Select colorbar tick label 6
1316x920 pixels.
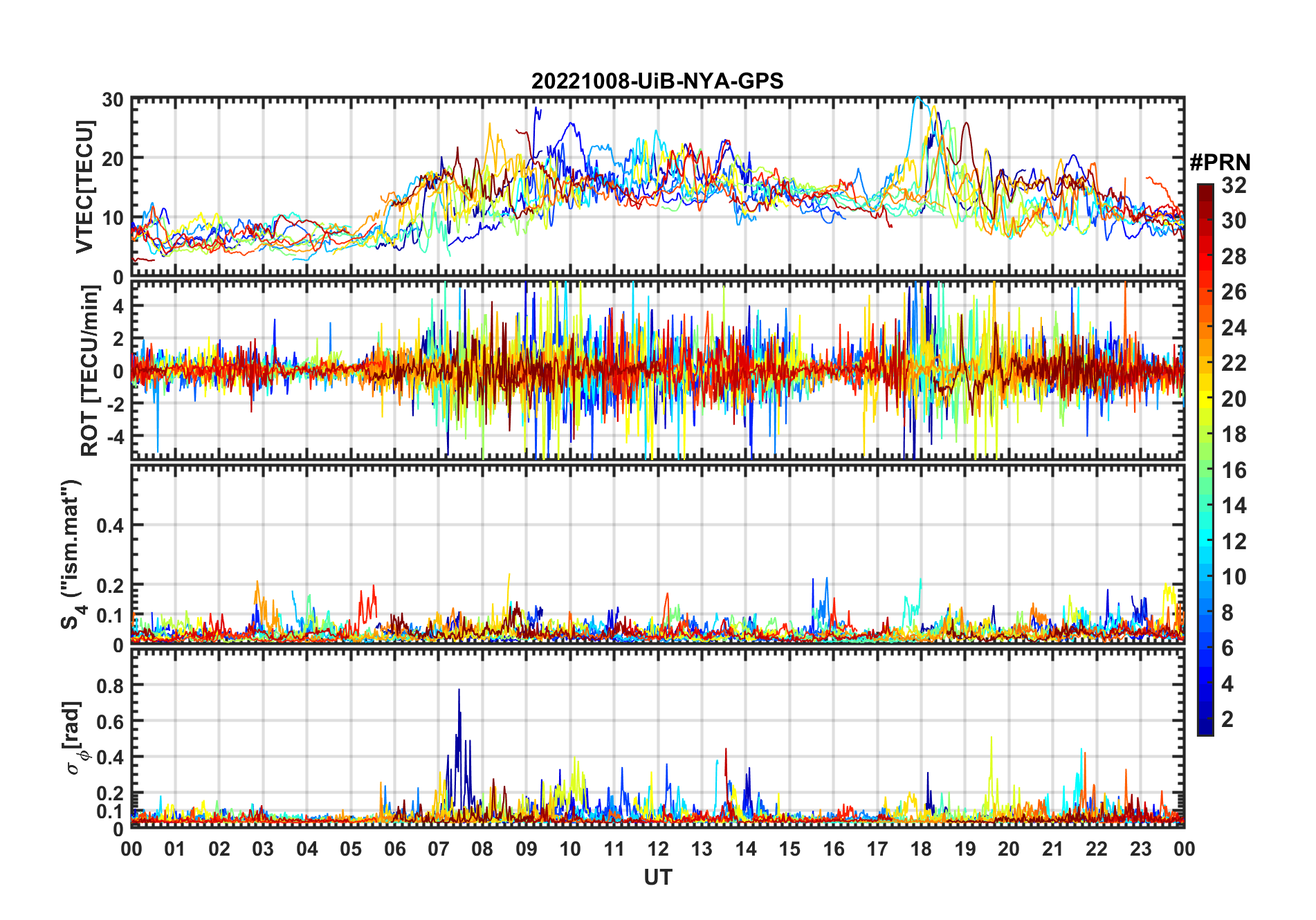pyautogui.click(x=1228, y=648)
